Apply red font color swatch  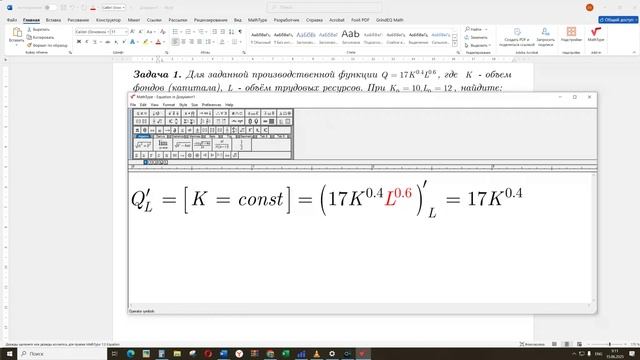pyautogui.click(x=158, y=42)
